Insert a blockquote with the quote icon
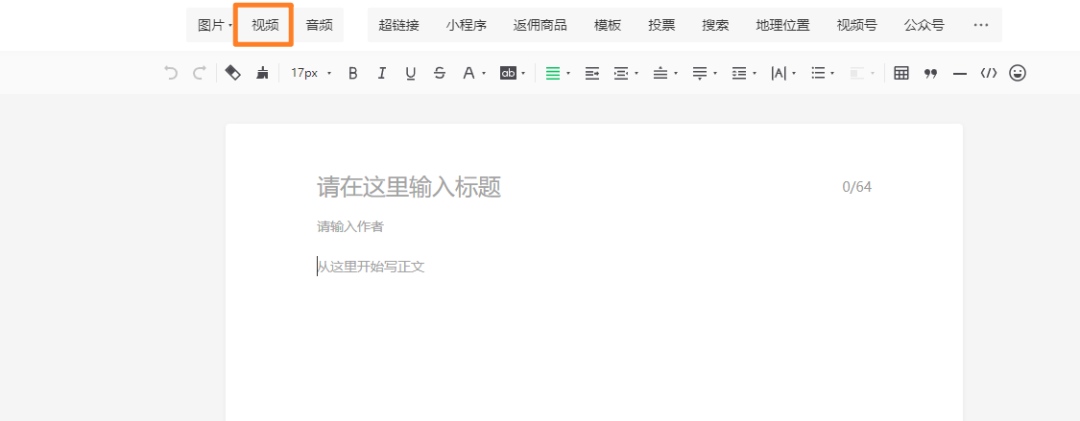This screenshot has height=421, width=1080. pos(930,73)
